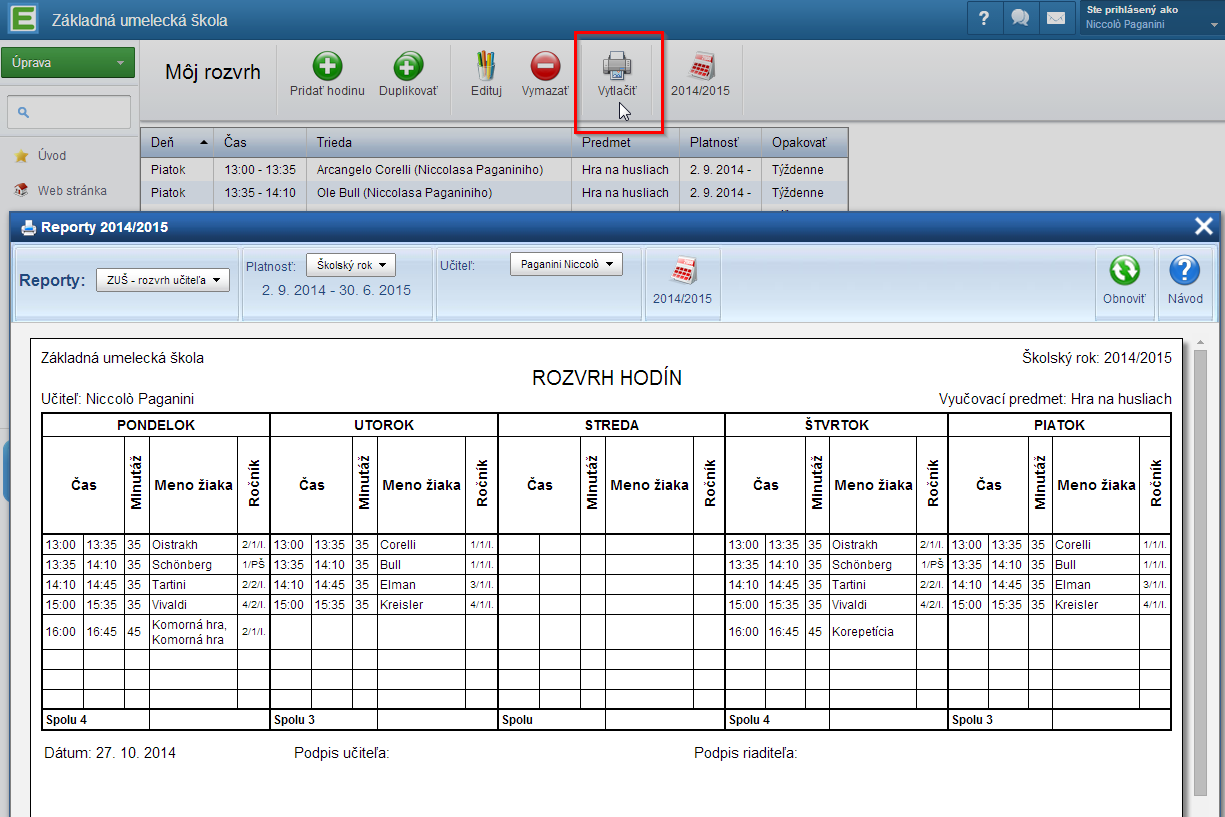
Task: Refresh report with the Obnoviť icon
Action: [x=1125, y=272]
